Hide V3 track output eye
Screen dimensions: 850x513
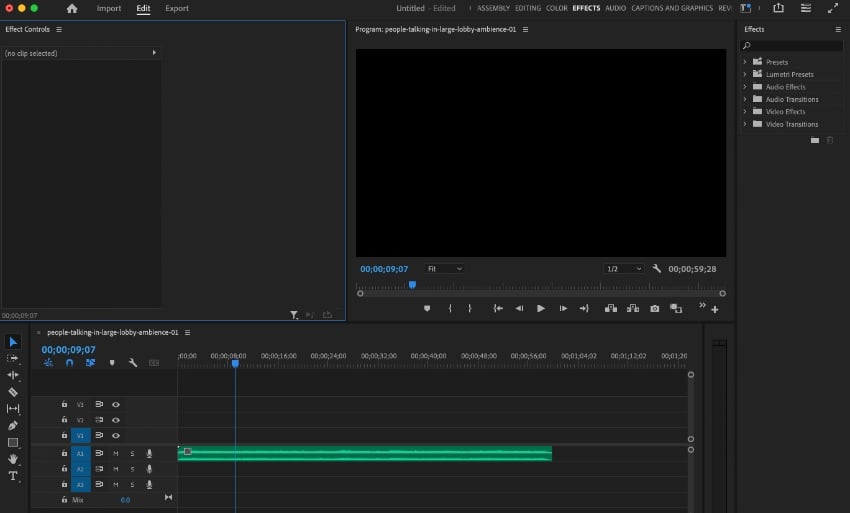116,405
